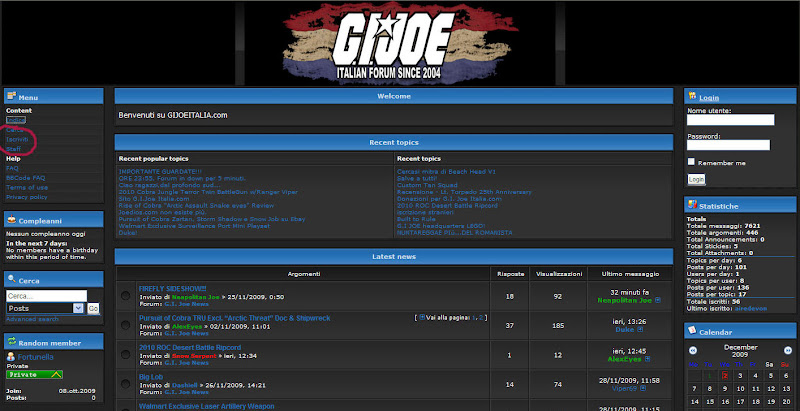
Task: Open Indice in the Content menu
Action: (16, 120)
